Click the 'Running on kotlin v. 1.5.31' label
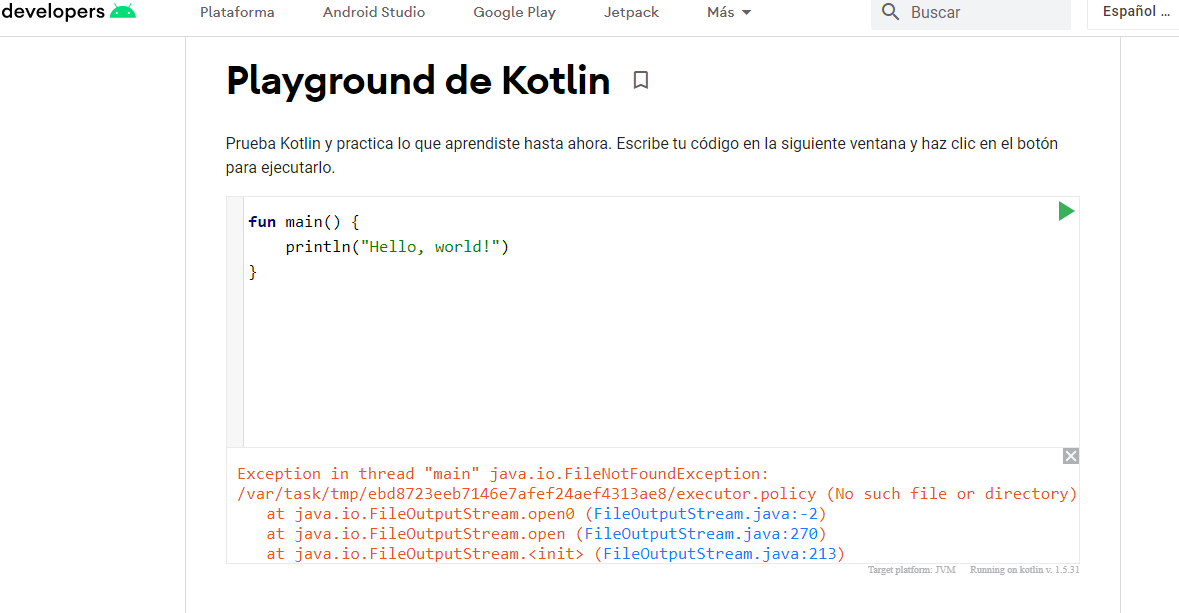Viewport: 1179px width, 613px height. click(1024, 569)
